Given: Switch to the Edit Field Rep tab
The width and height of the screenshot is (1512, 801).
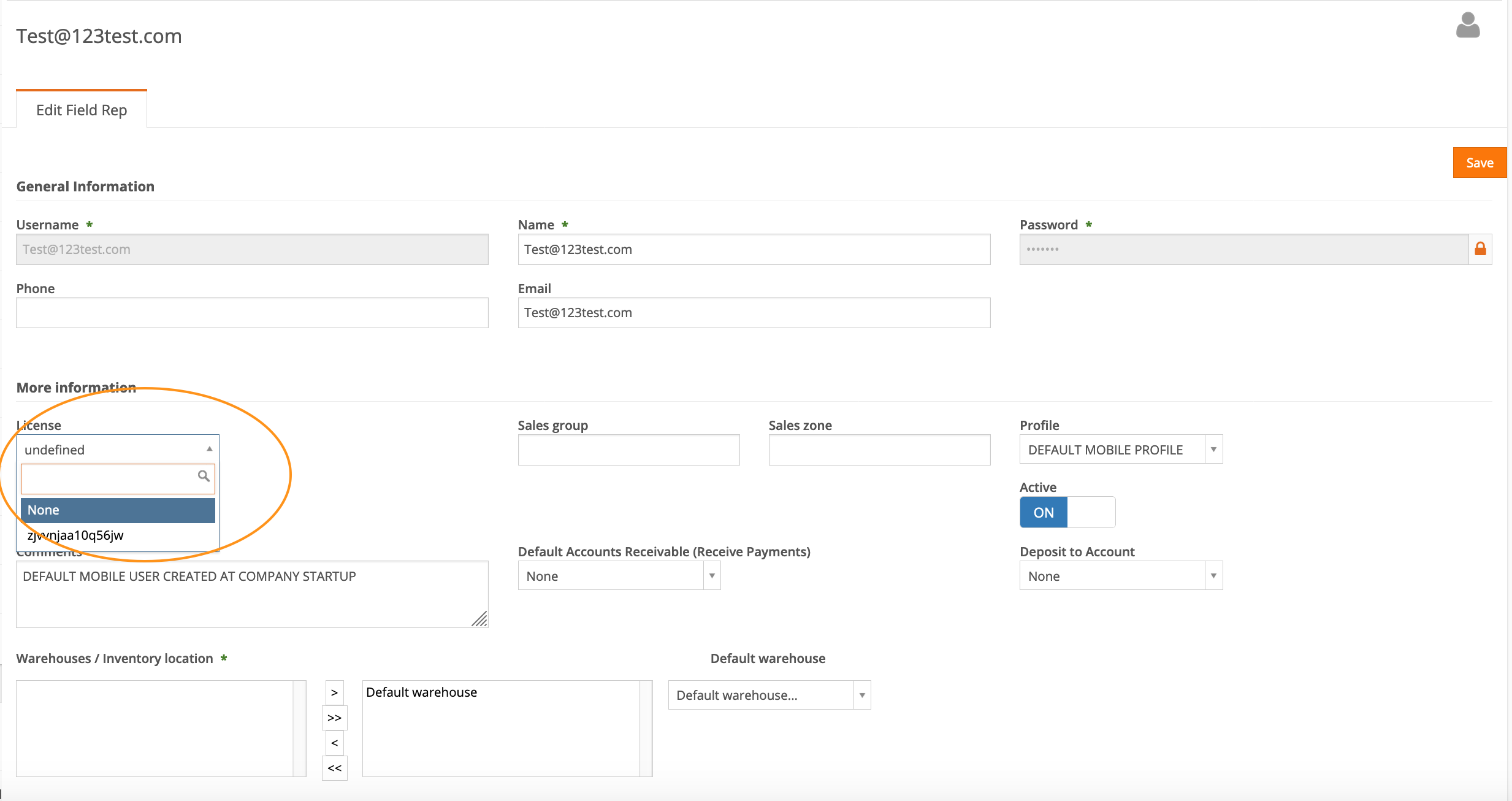Looking at the screenshot, I should click(82, 110).
